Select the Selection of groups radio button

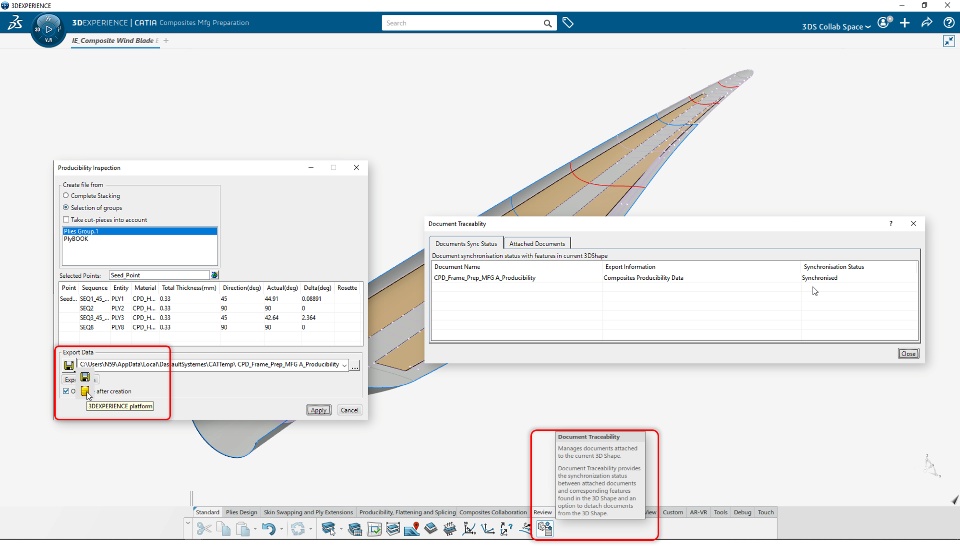tap(66, 208)
